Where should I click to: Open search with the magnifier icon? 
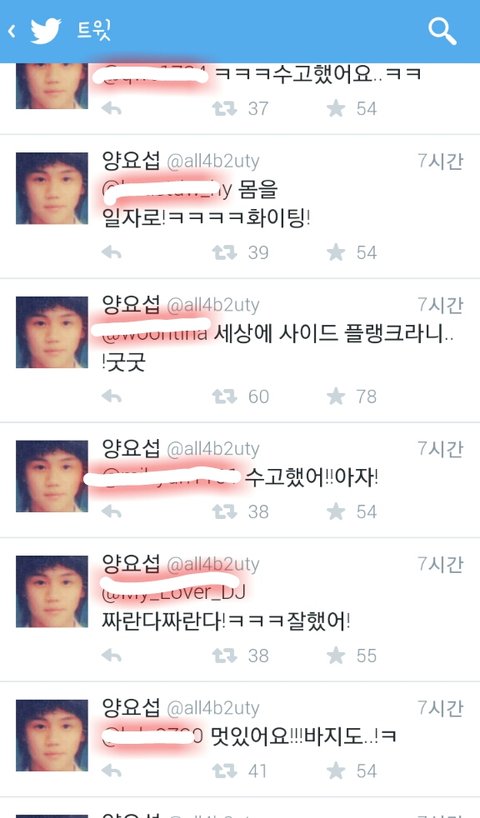click(442, 31)
